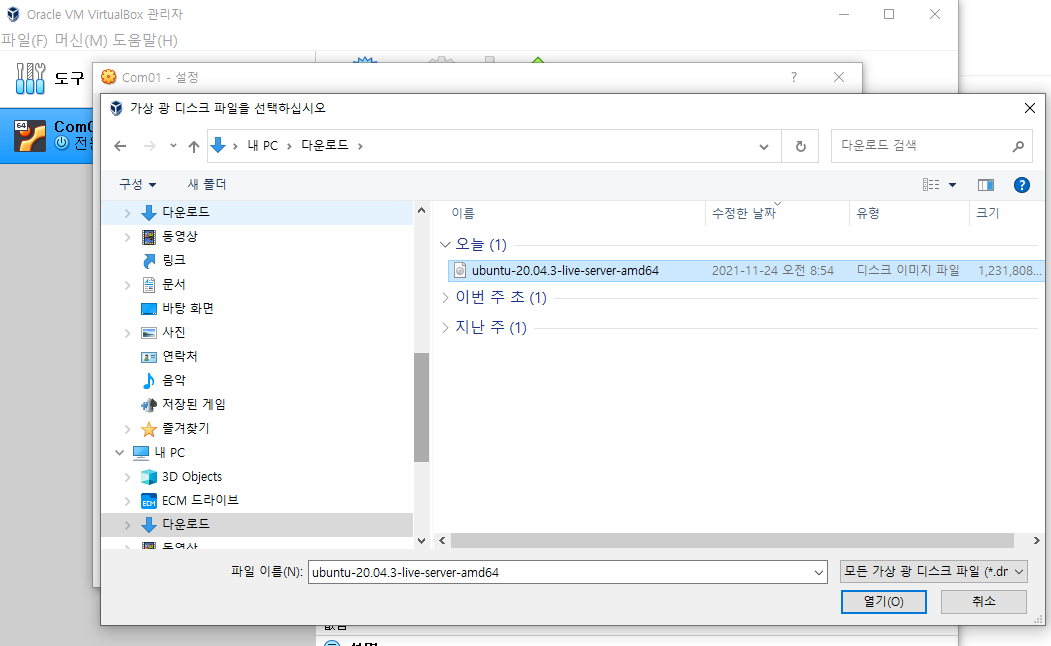The image size is (1051, 646).
Task: Expand address bar history dropdown
Action: (x=763, y=147)
